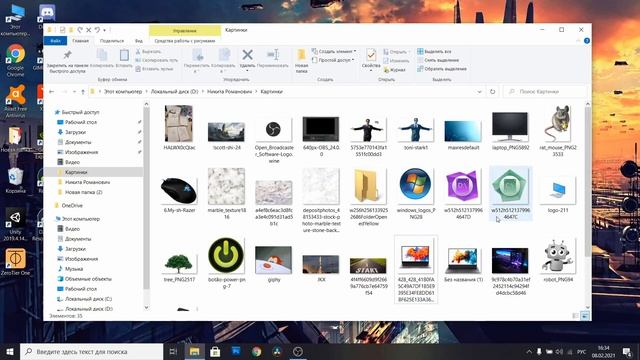Image resolution: width=640 pixels, height=360 pixels.
Task: Expand the Создать элемент dropdown
Action: point(334,51)
